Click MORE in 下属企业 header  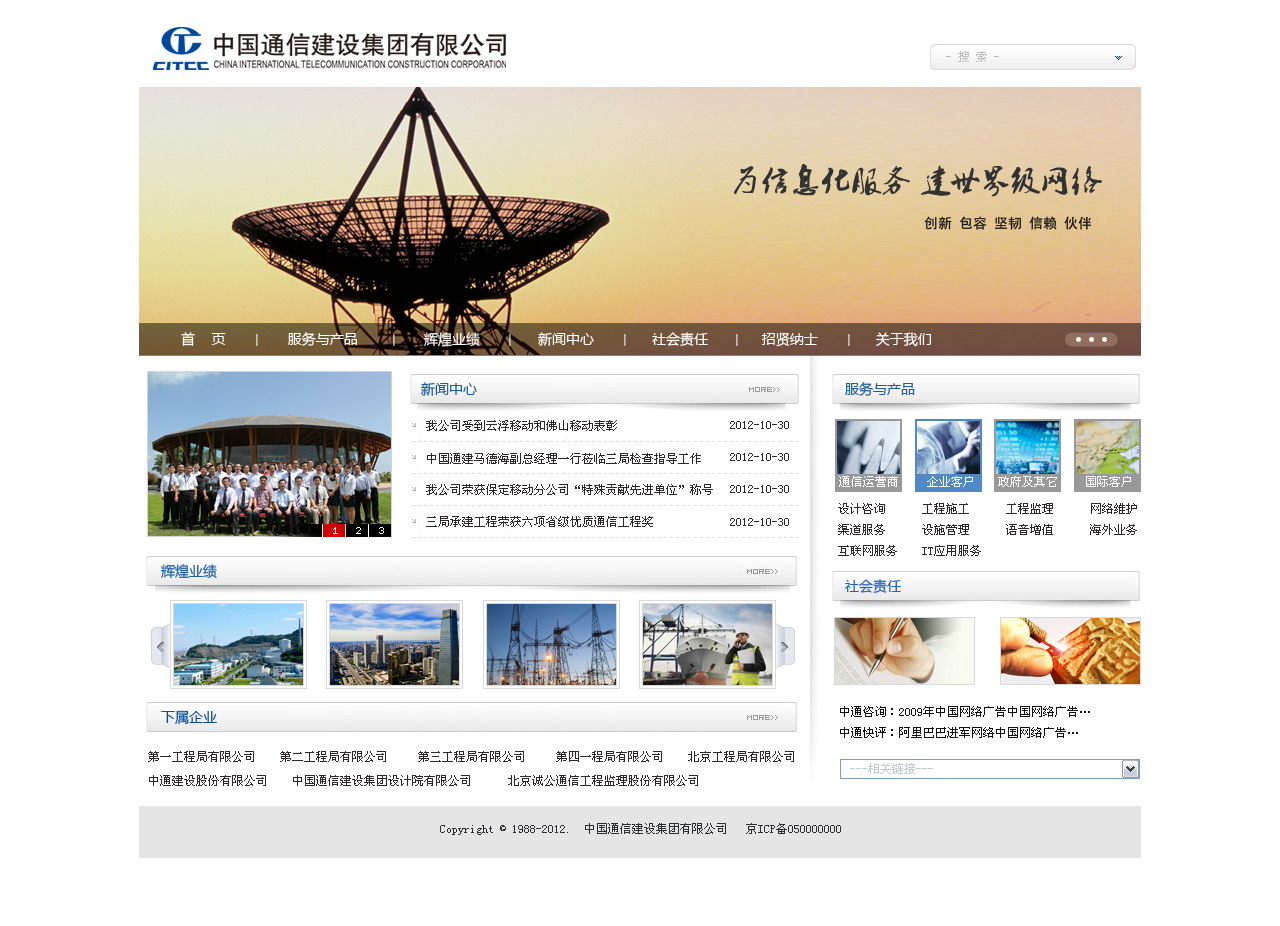(x=762, y=717)
